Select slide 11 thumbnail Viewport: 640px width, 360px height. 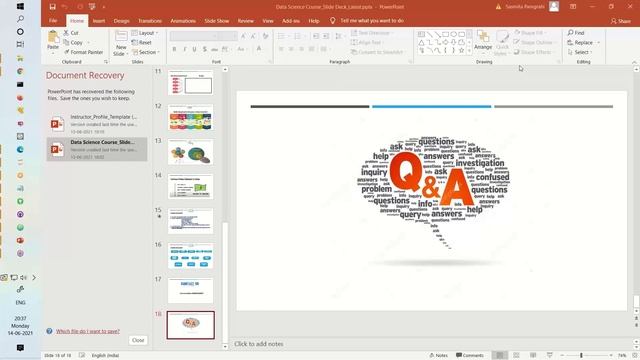pos(191,82)
